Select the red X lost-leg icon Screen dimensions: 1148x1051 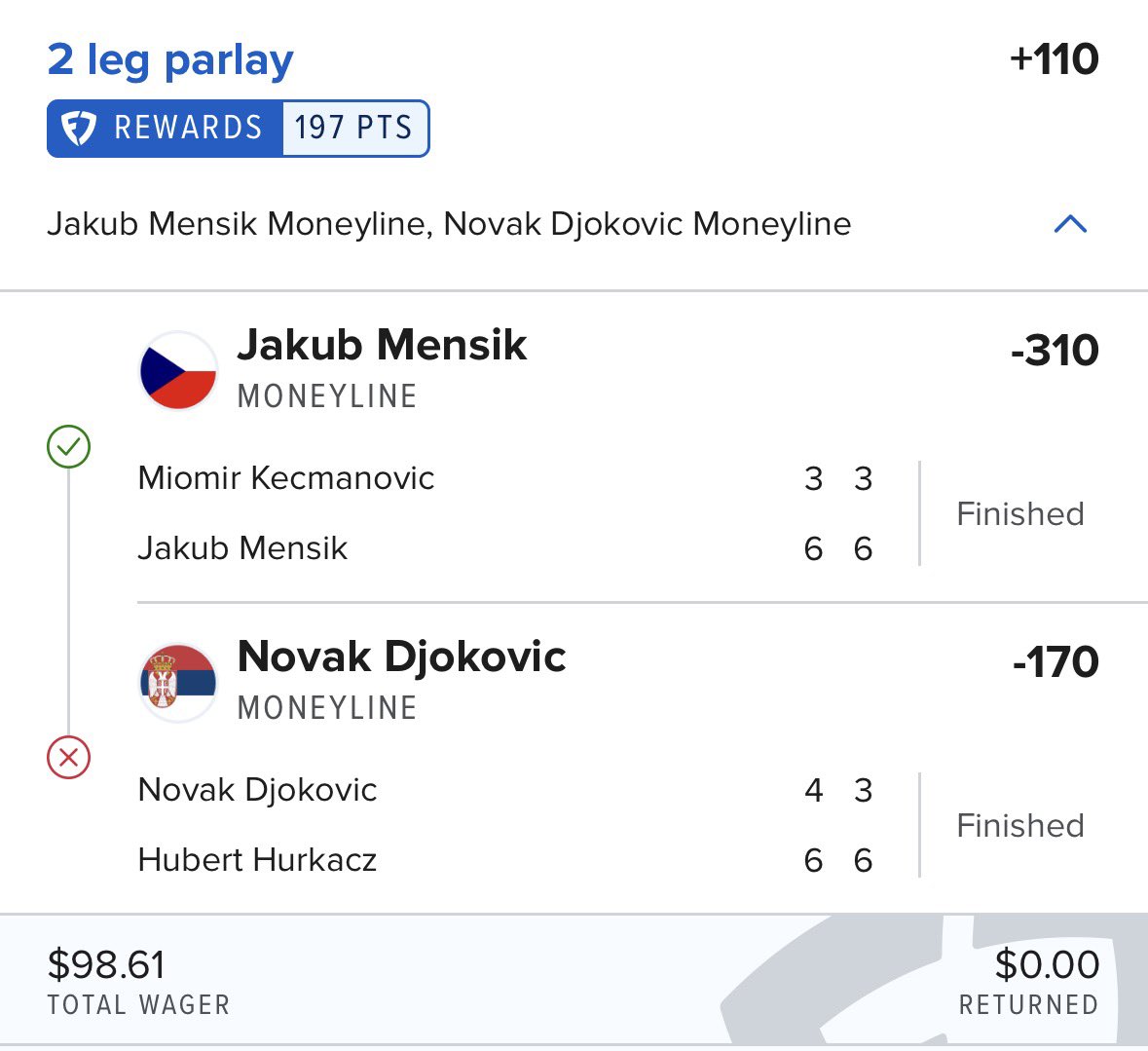click(x=69, y=757)
